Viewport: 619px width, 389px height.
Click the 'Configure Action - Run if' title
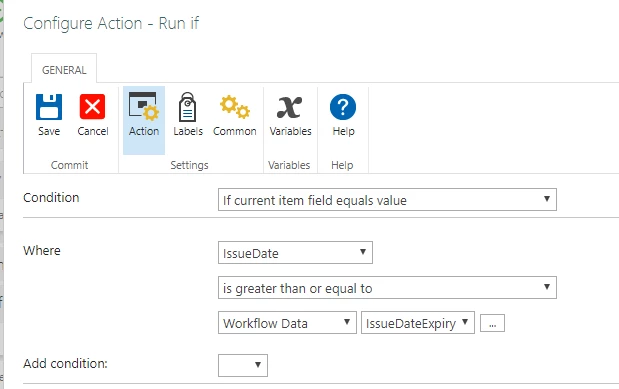pyautogui.click(x=111, y=24)
